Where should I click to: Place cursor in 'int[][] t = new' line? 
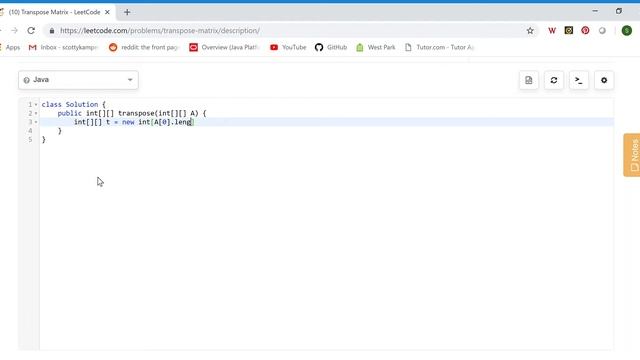click(134, 122)
